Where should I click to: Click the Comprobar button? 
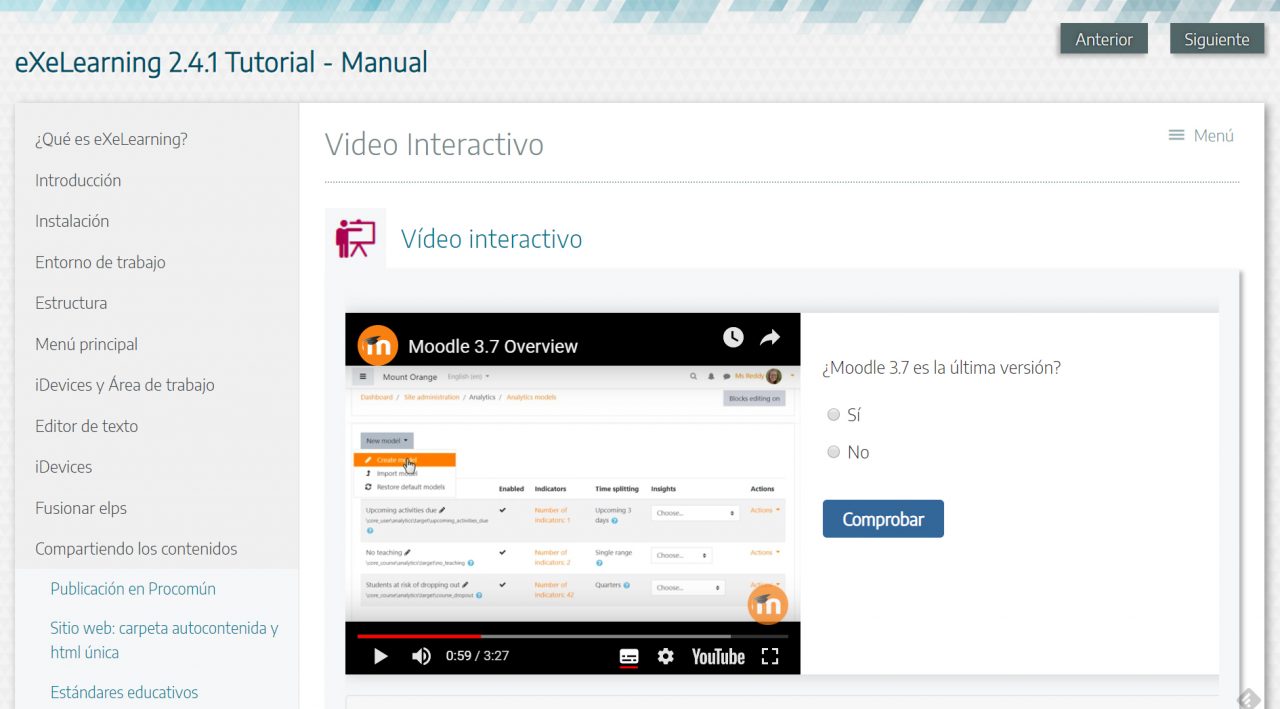tap(882, 518)
